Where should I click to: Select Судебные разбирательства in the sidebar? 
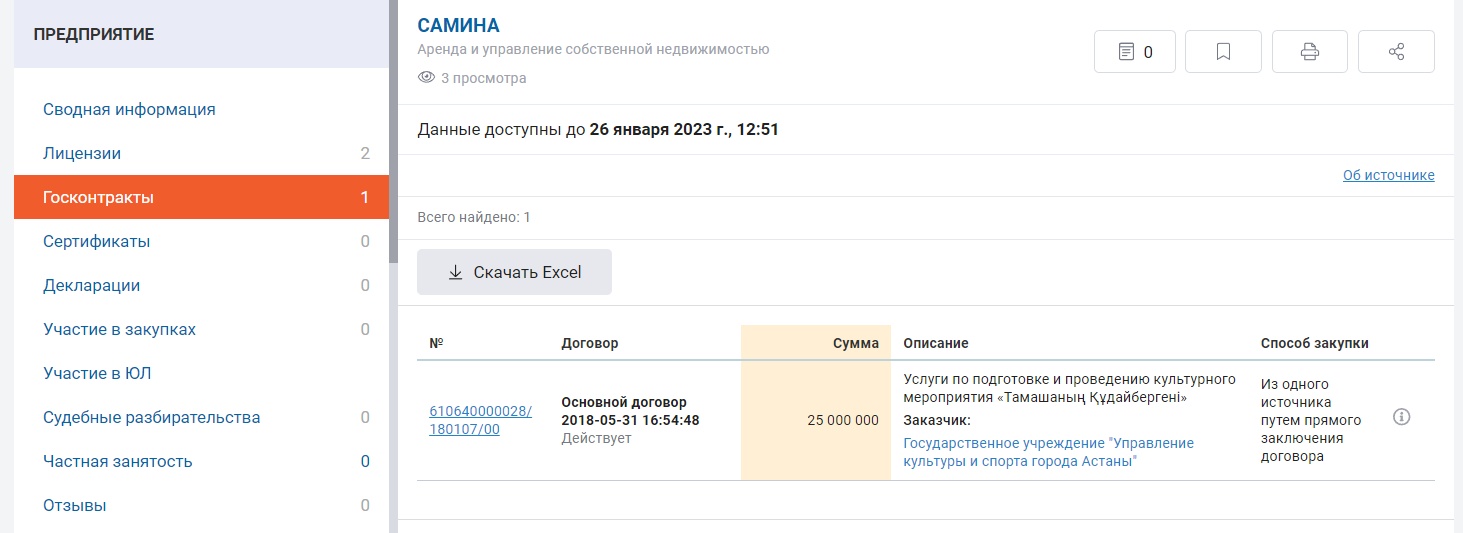tap(151, 417)
